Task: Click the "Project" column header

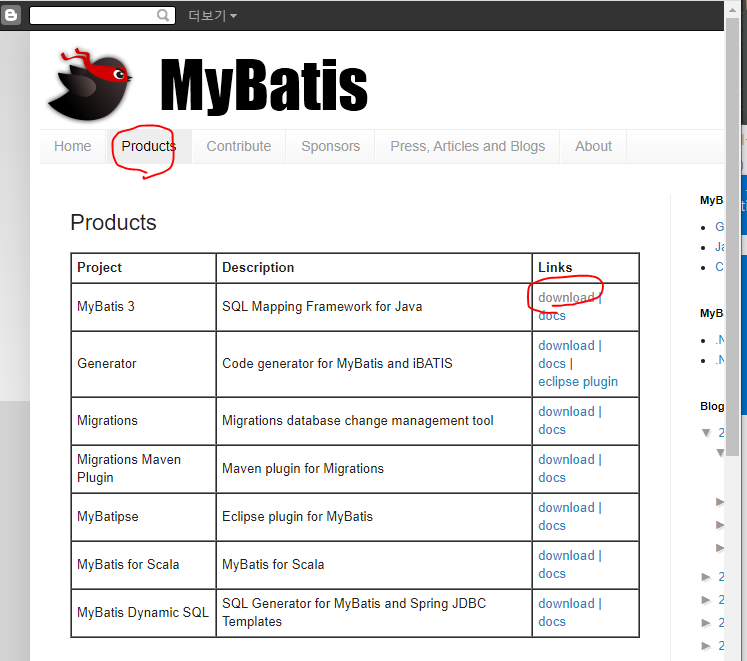Action: [x=143, y=268]
